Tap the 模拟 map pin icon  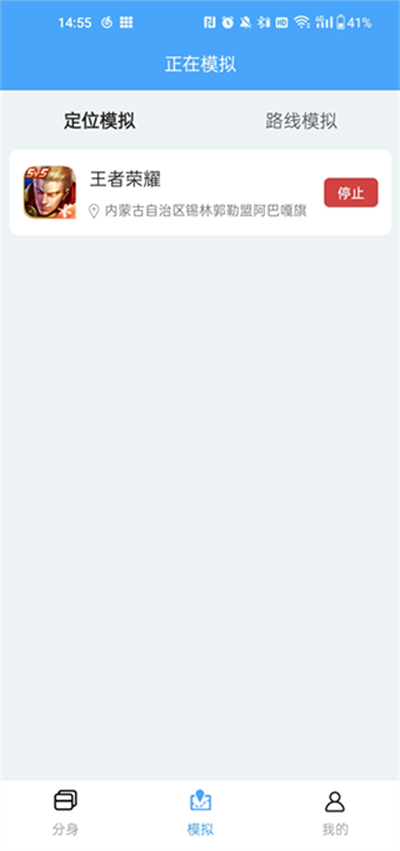tap(200, 801)
